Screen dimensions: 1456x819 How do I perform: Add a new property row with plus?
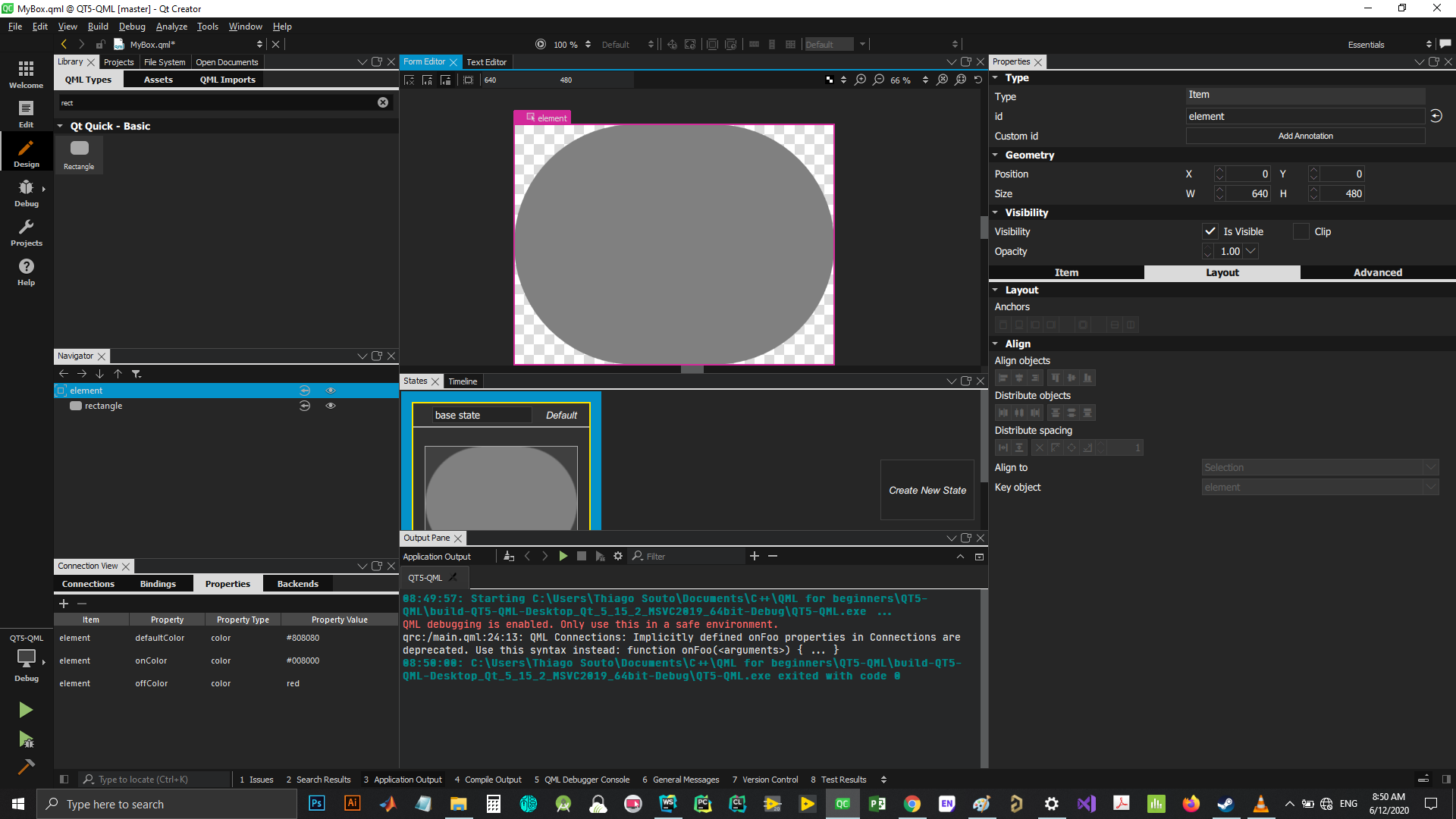64,604
